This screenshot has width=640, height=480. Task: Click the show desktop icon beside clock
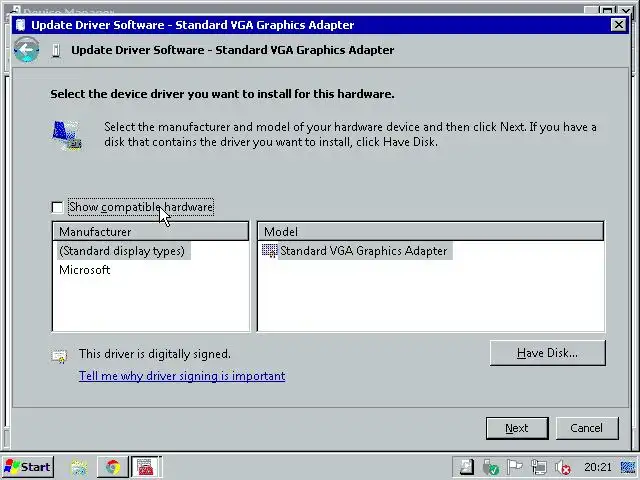click(x=628, y=467)
